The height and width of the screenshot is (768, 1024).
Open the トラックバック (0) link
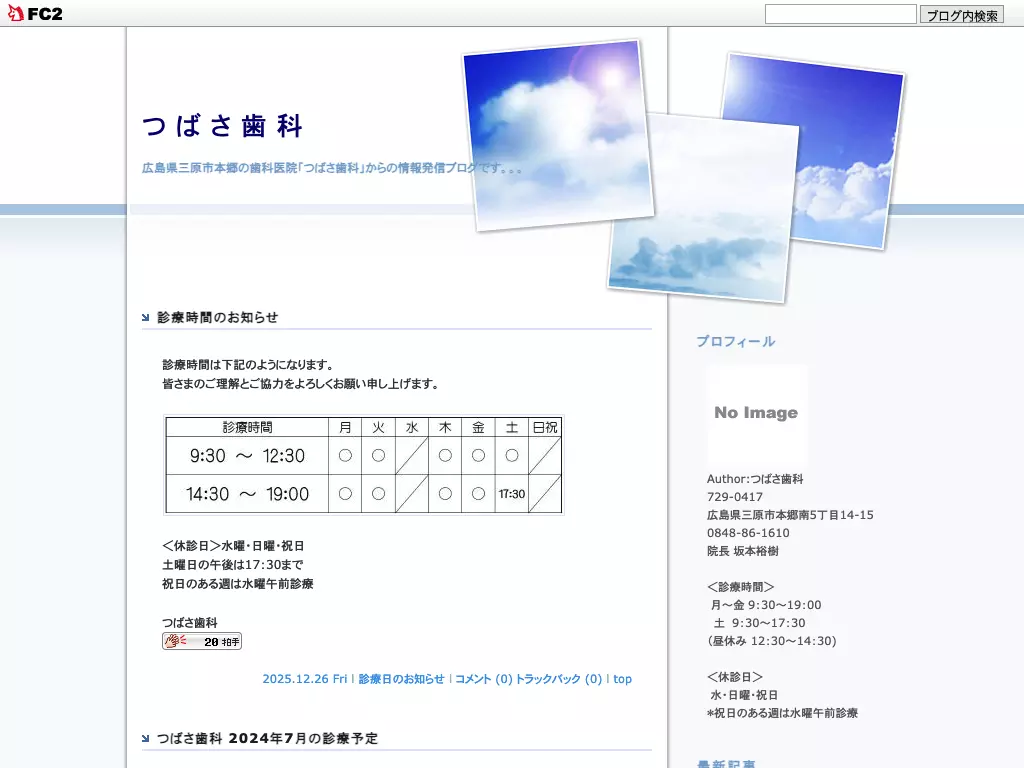point(558,679)
